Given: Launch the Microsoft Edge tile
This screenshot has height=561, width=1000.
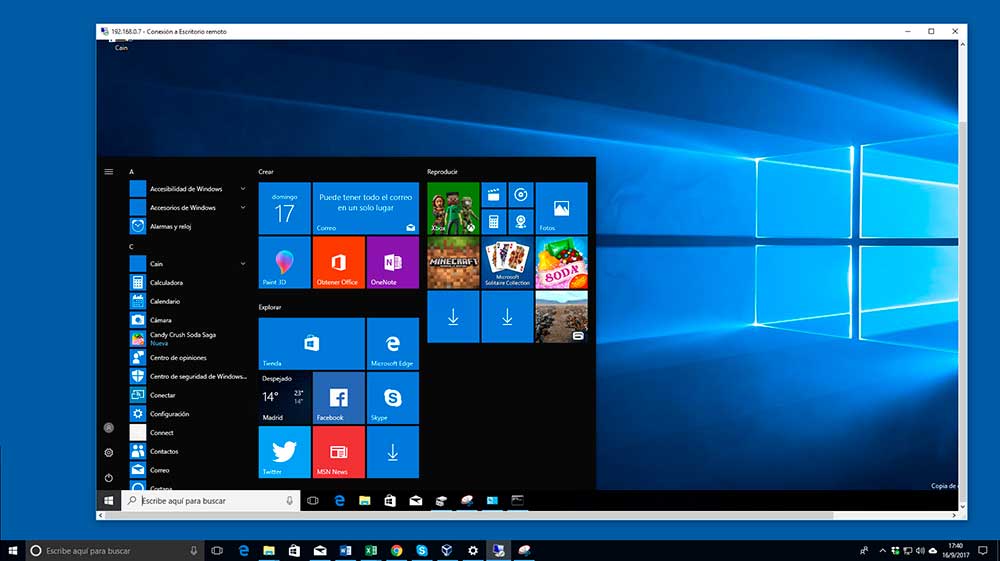Looking at the screenshot, I should tap(393, 344).
